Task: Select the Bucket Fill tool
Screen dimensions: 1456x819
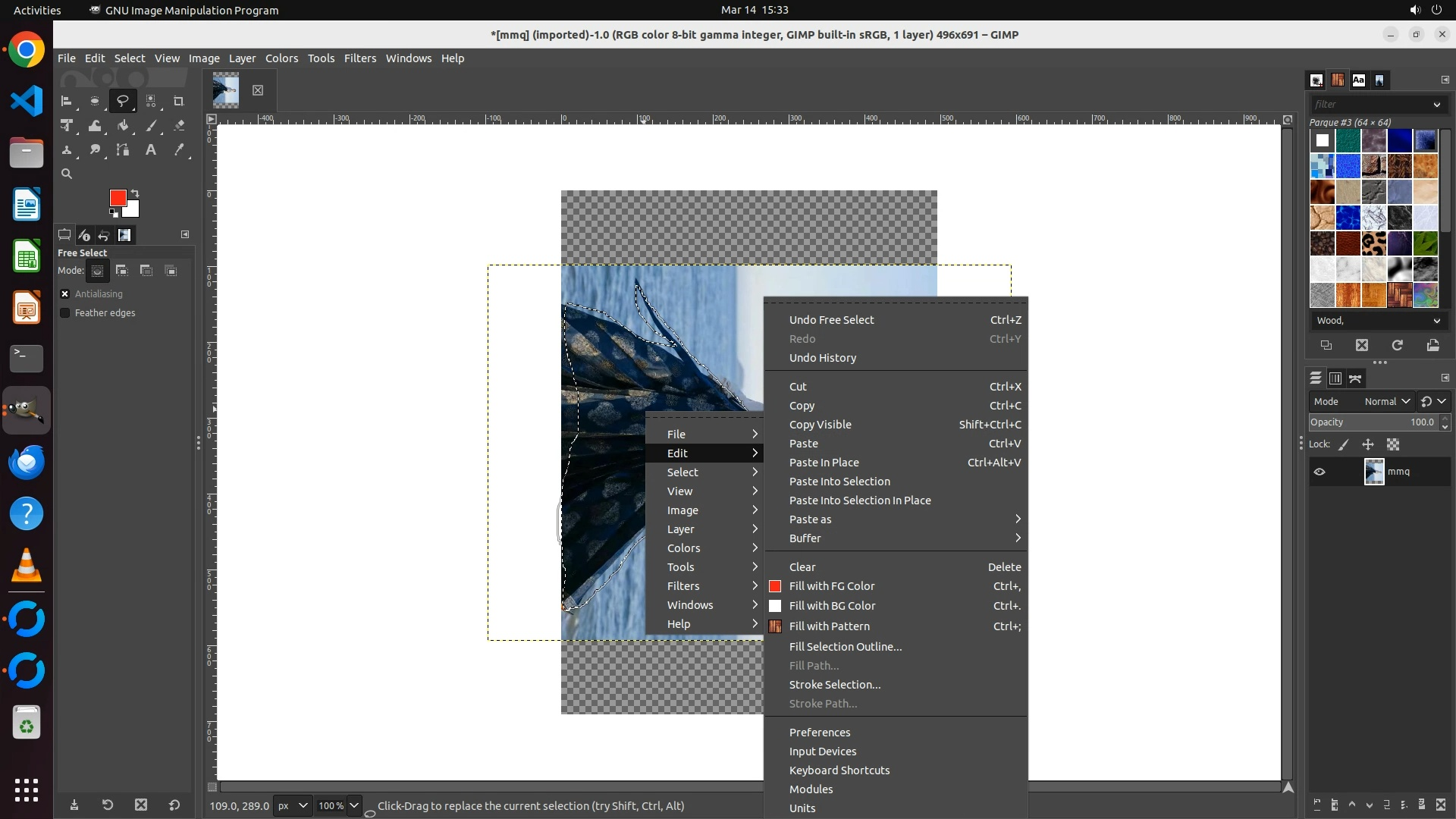Action: [123, 126]
